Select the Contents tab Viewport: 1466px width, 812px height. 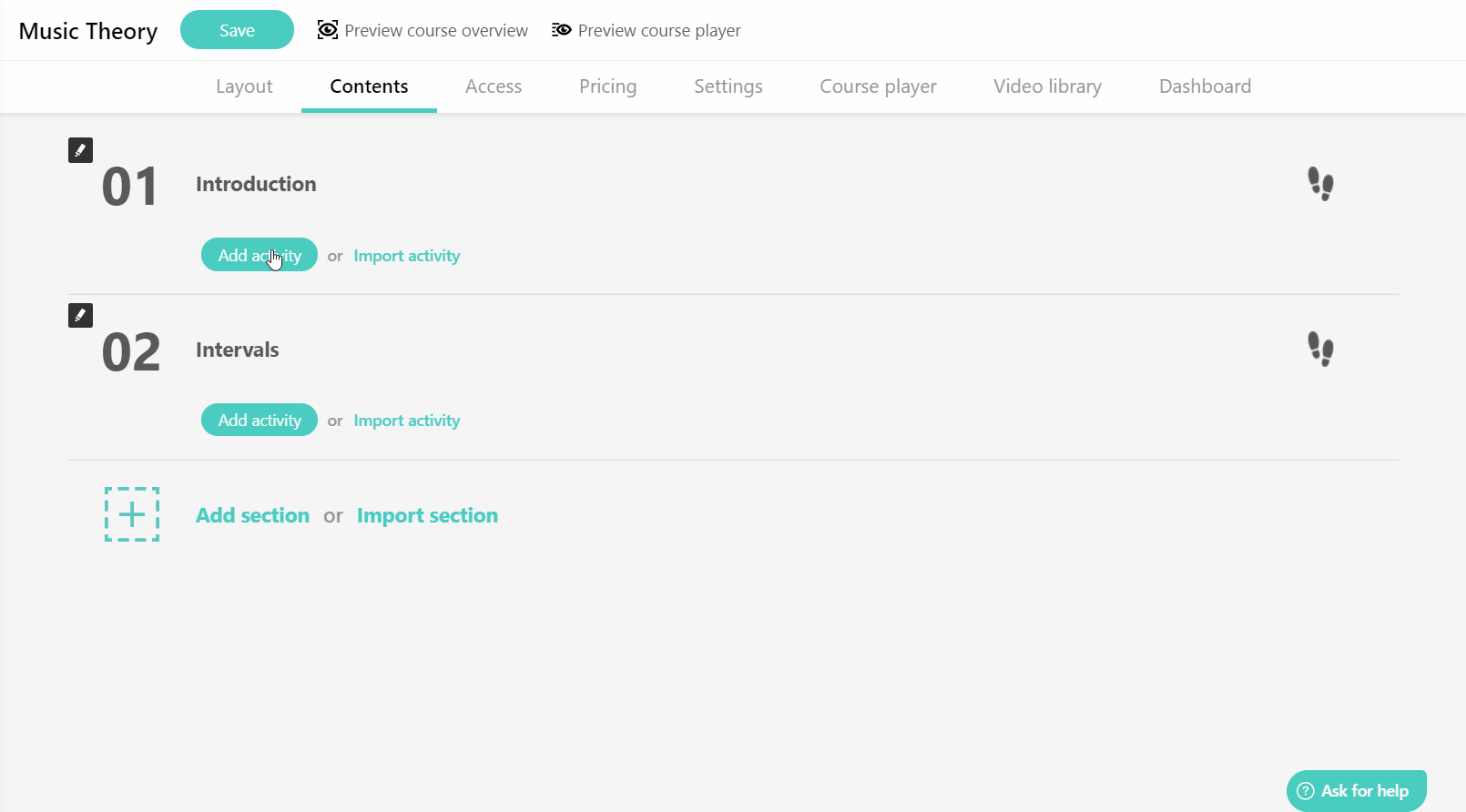pos(369,86)
